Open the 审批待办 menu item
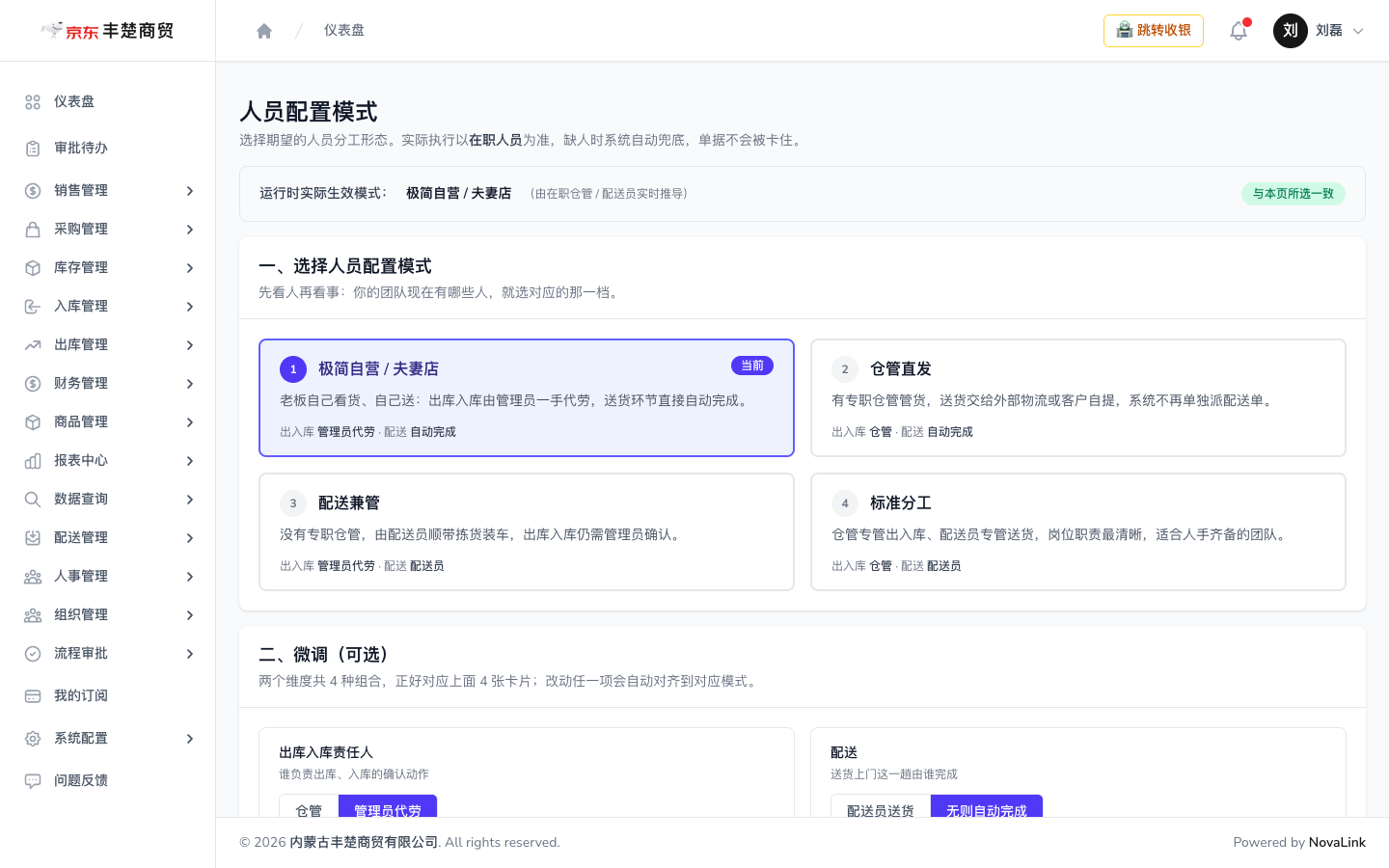Image resolution: width=1389 pixels, height=868 pixels. click(x=108, y=149)
